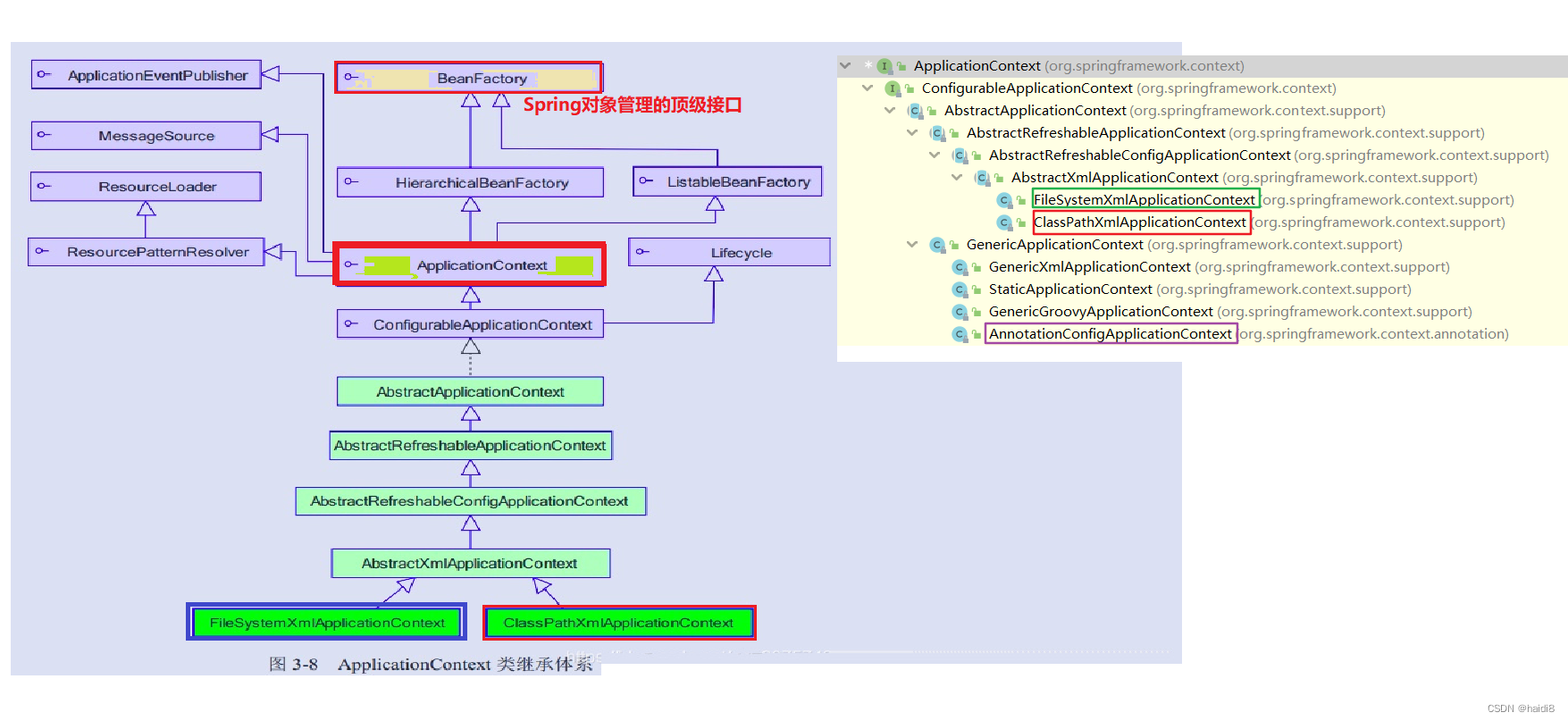
Task: Click the MessageSource interface box in the diagram
Action: click(147, 136)
